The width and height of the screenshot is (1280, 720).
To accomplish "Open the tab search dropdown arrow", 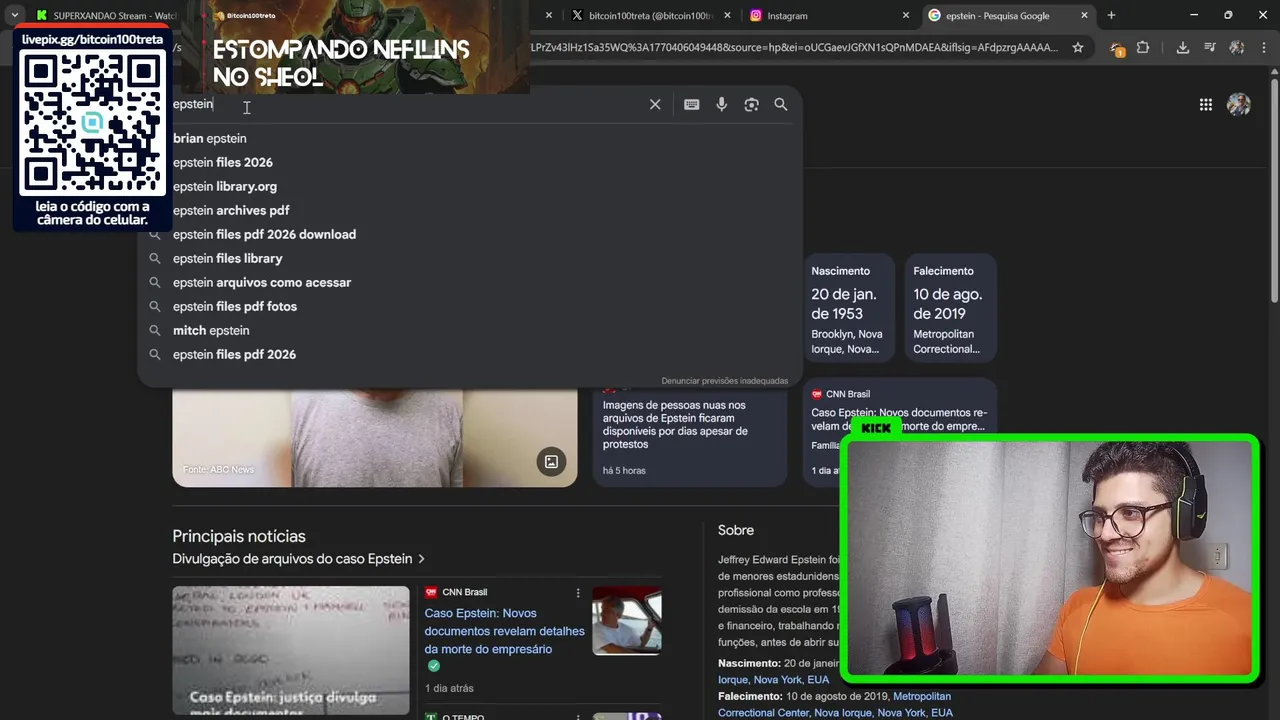I will coord(14,15).
